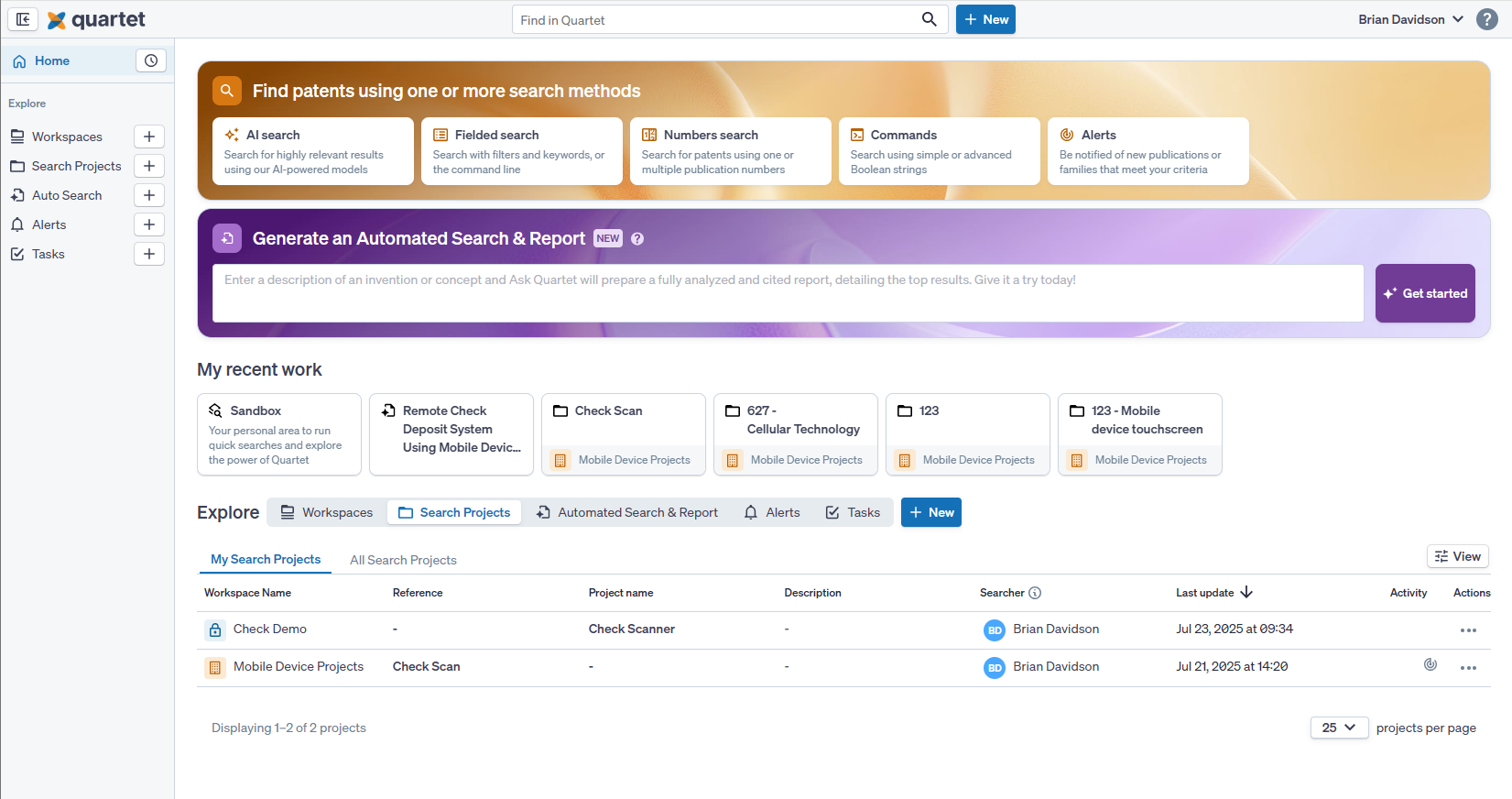Click the lock icon in the Check Demo row
This screenshot has width=1512, height=799.
215,629
